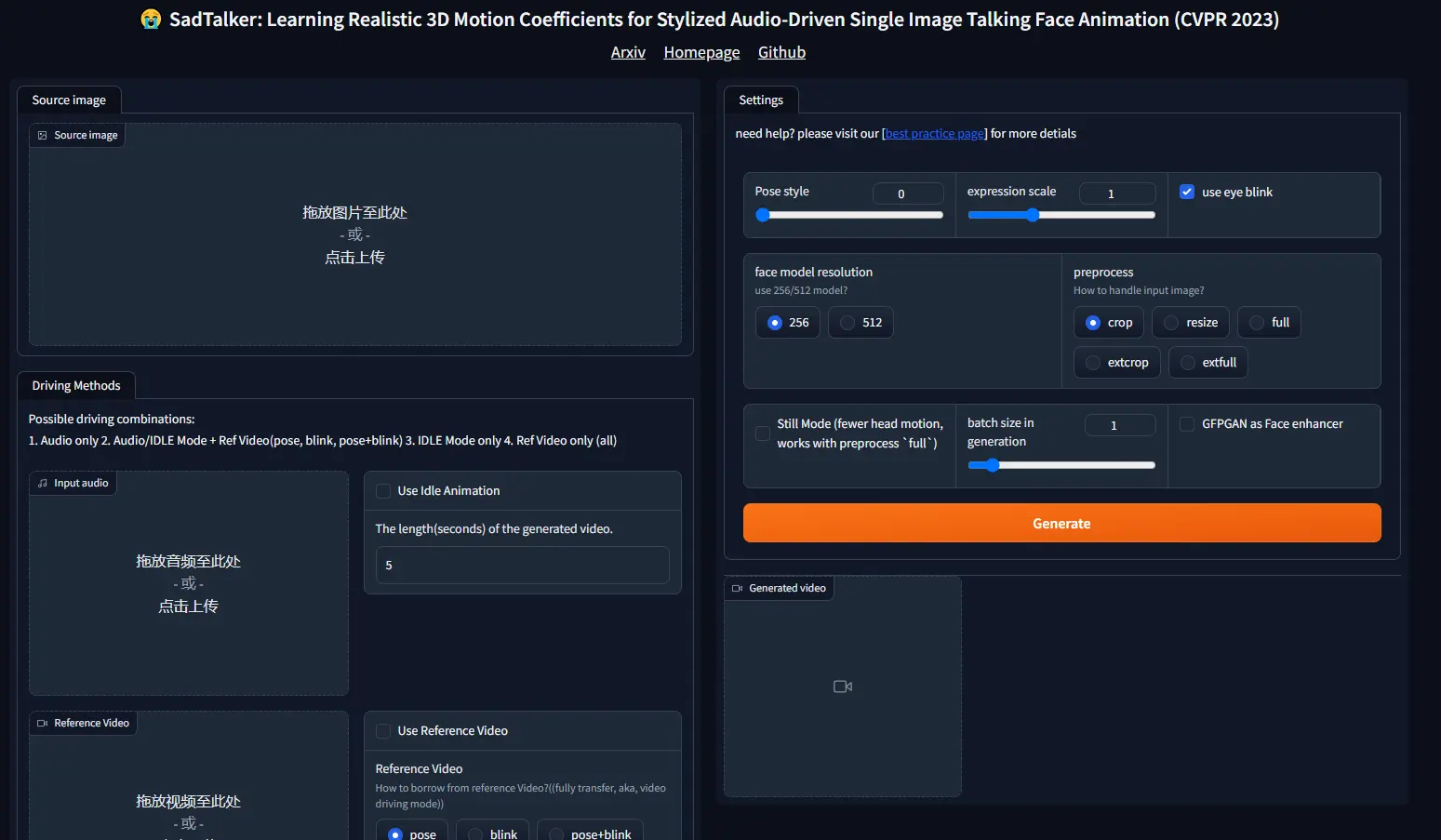Image resolution: width=1441 pixels, height=840 pixels.
Task: Open the Homepage link
Action: pyautogui.click(x=701, y=52)
